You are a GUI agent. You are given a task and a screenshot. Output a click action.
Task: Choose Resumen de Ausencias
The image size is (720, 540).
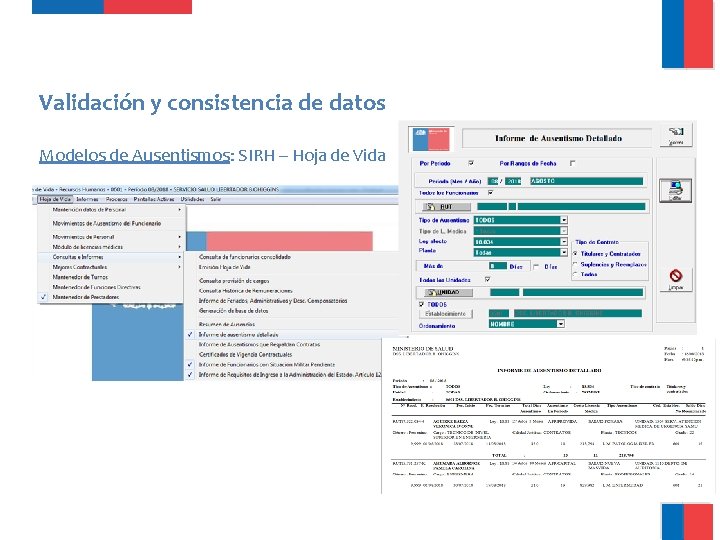click(x=227, y=324)
